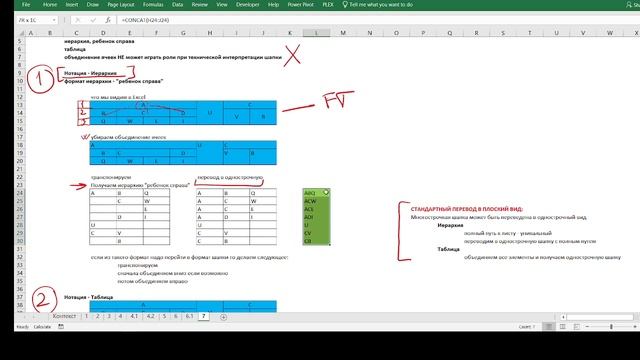Screen dimensions: 640x360
Task: Open sheet tab 4
Action: point(120,316)
